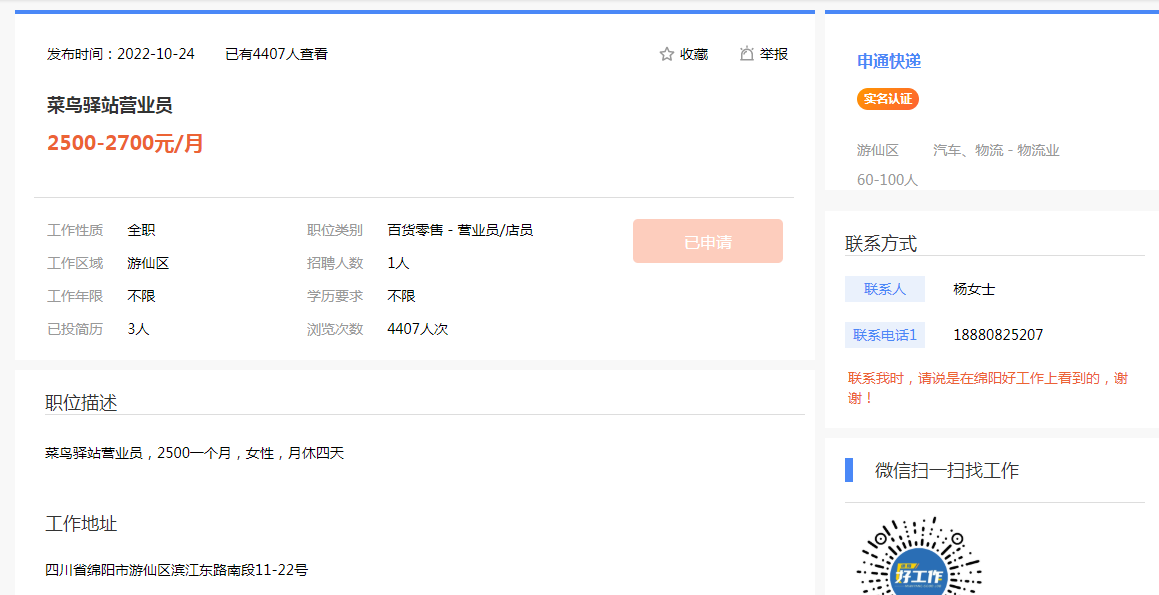Image resolution: width=1159 pixels, height=595 pixels.
Task: Click 百货零售 - 营业员/店员 category value
Action: pyautogui.click(x=460, y=230)
